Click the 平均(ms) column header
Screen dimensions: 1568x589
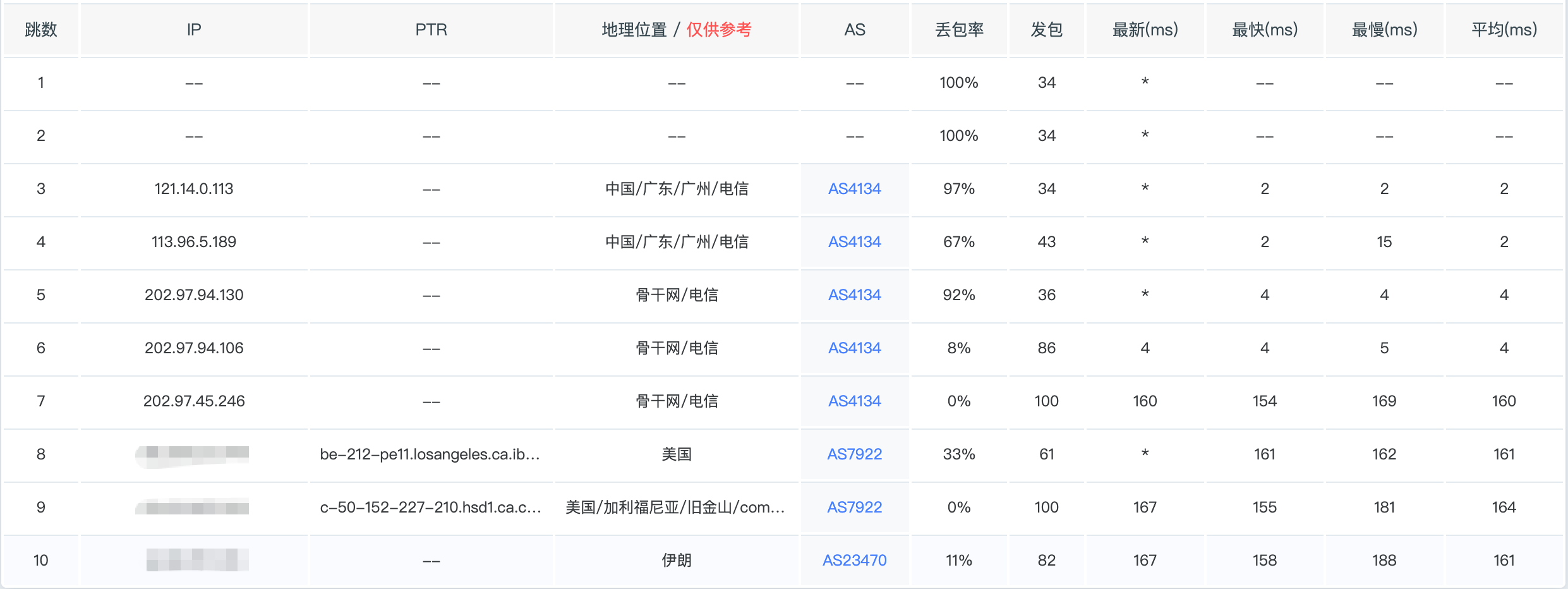click(x=1504, y=30)
